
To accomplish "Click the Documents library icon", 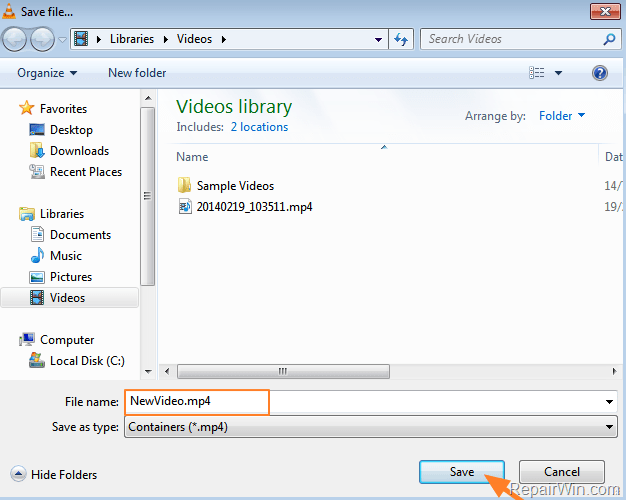I will [x=37, y=234].
